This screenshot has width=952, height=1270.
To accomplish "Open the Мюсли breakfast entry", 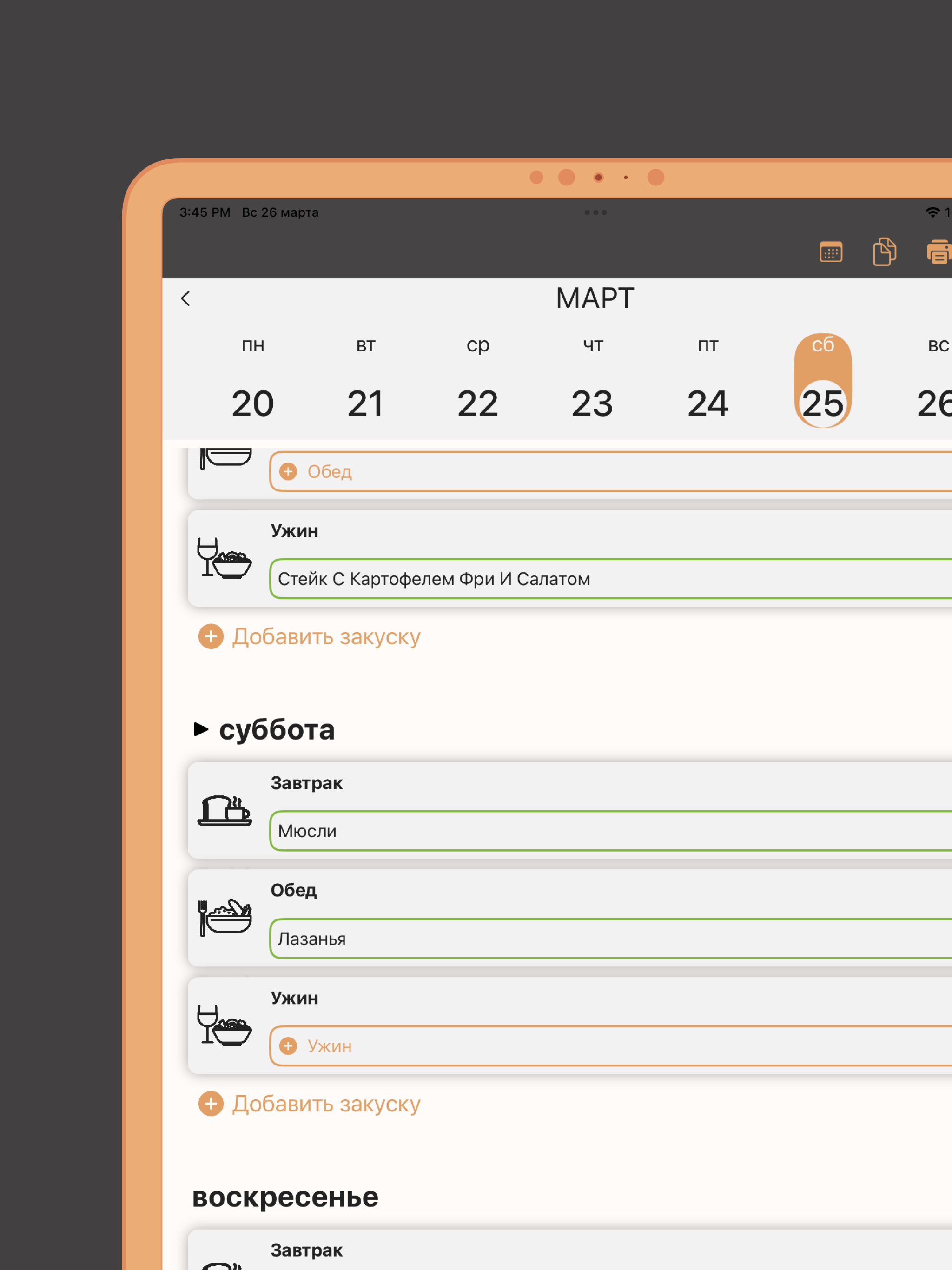I will 611,831.
